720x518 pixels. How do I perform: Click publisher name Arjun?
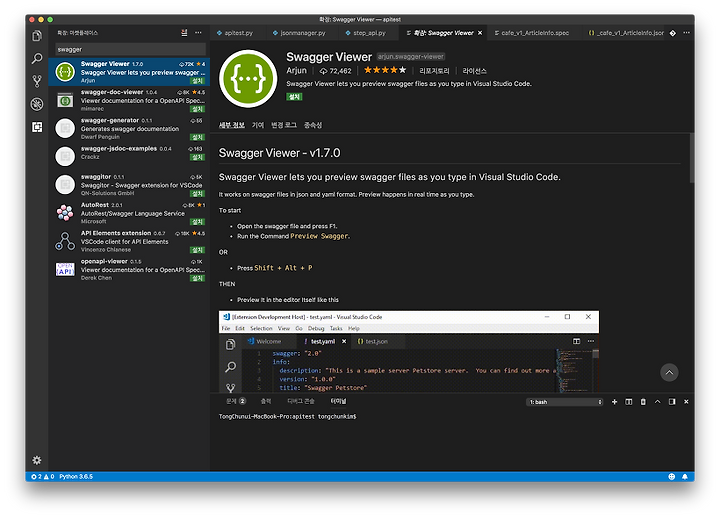pos(296,70)
